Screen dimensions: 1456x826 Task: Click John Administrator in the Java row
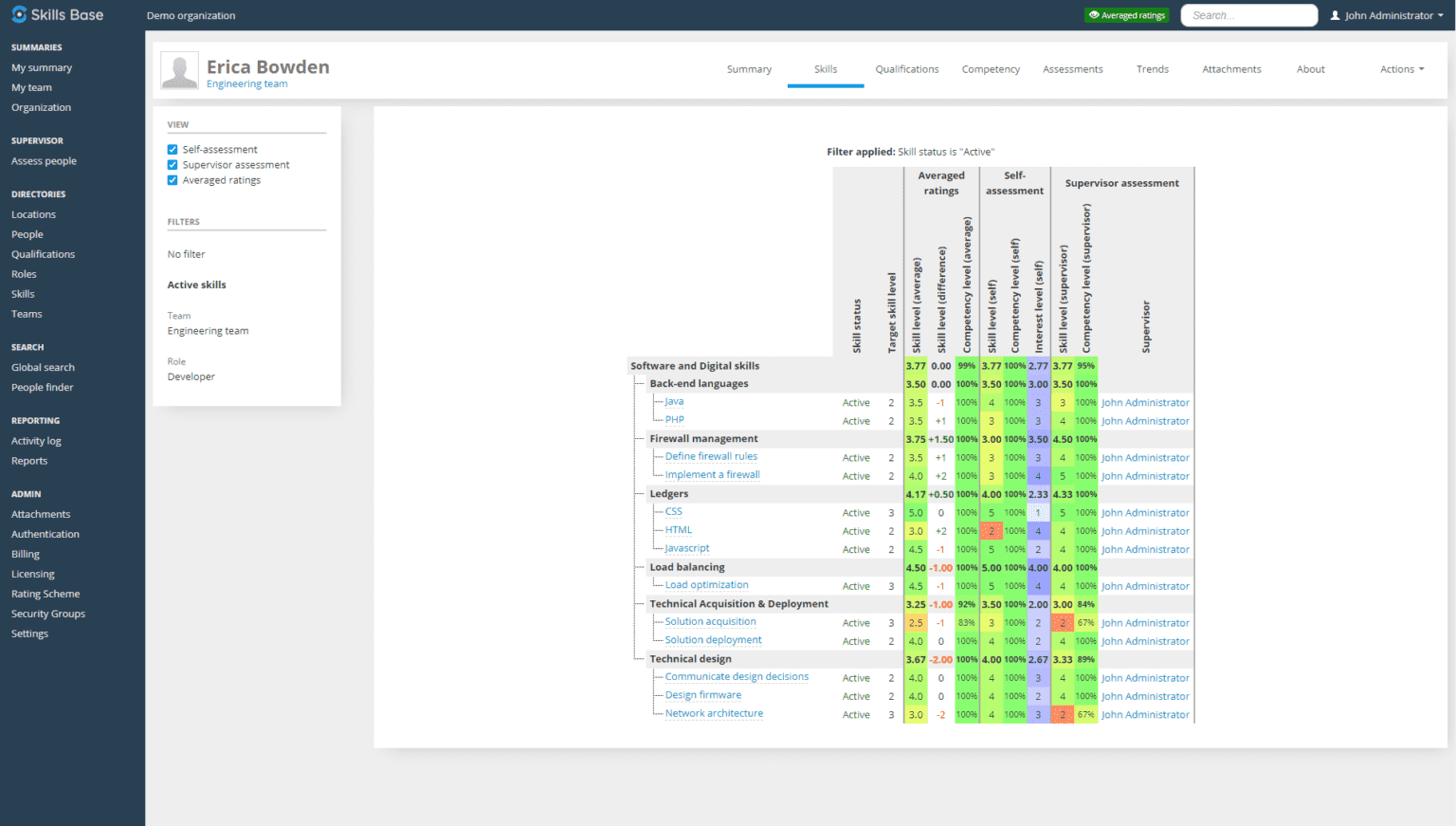(x=1145, y=403)
